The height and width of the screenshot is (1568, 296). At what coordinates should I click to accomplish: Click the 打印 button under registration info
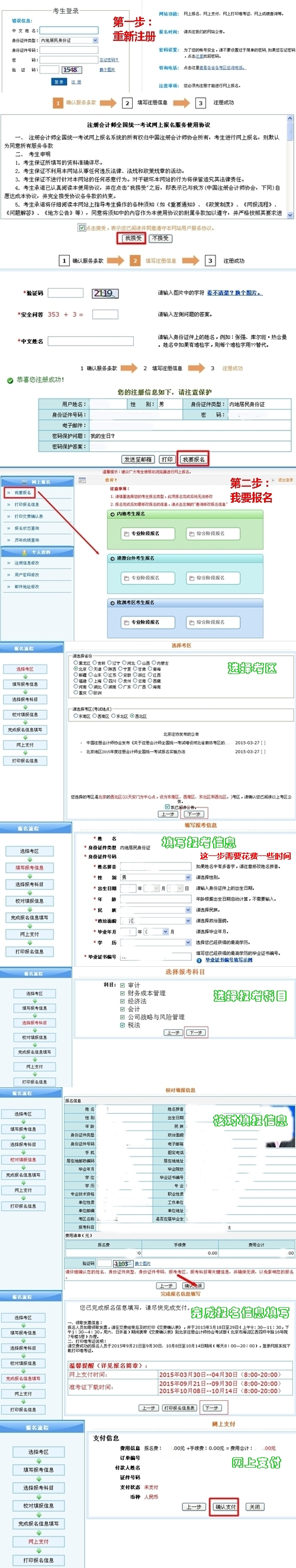(x=167, y=459)
